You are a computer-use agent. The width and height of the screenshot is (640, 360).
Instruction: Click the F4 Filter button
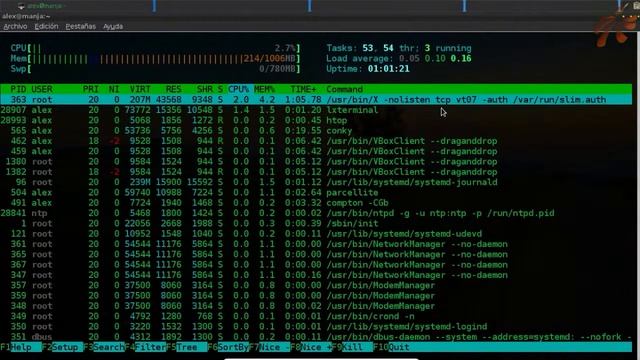(x=146, y=347)
